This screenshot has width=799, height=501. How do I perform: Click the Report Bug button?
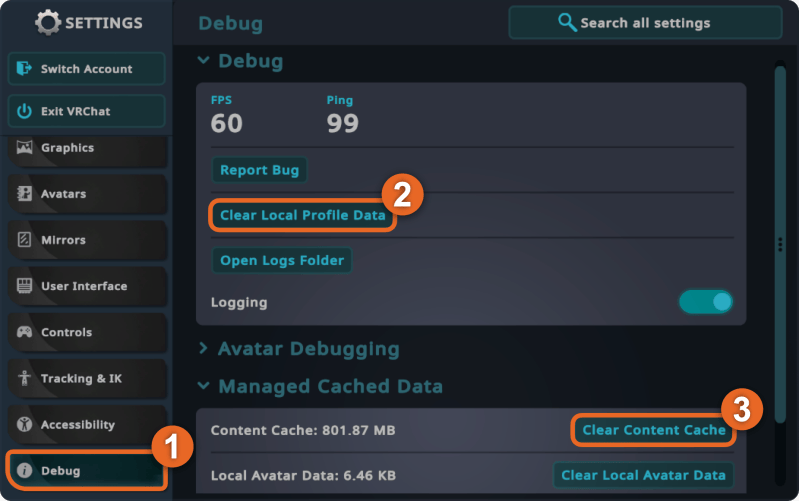pyautogui.click(x=259, y=170)
